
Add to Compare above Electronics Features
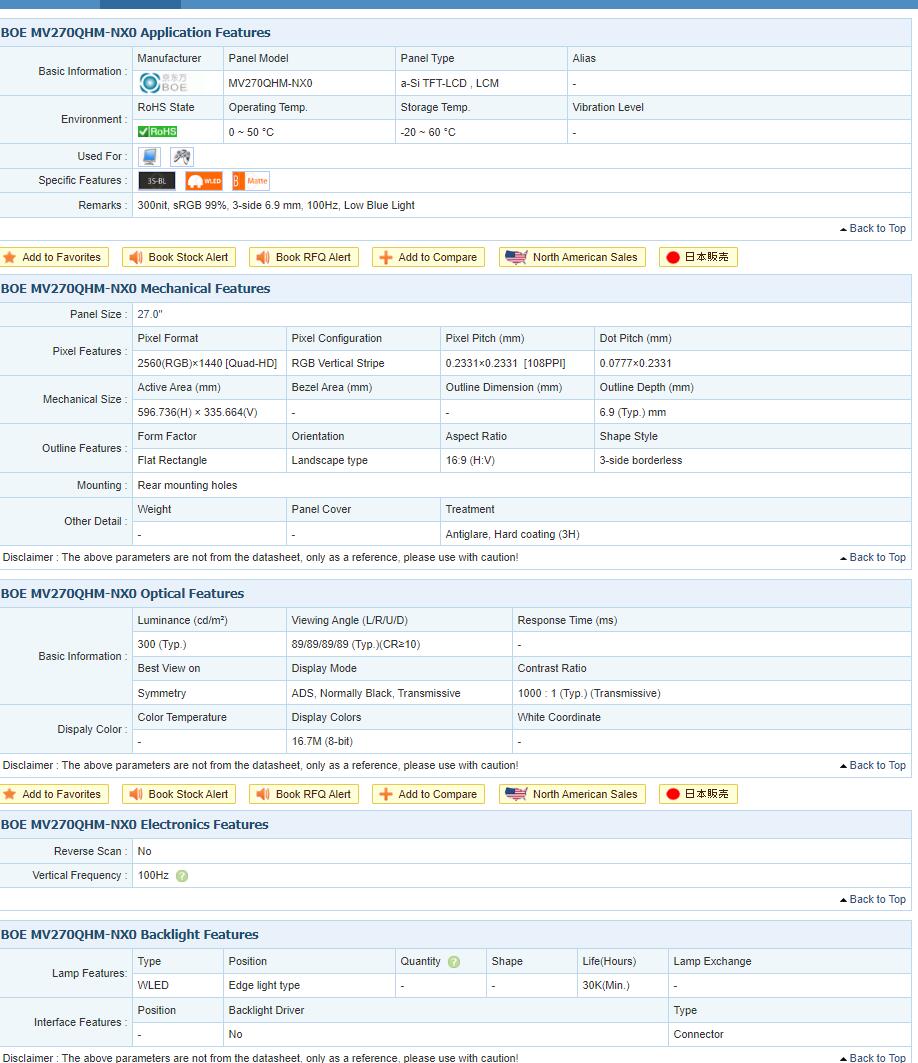coord(428,795)
